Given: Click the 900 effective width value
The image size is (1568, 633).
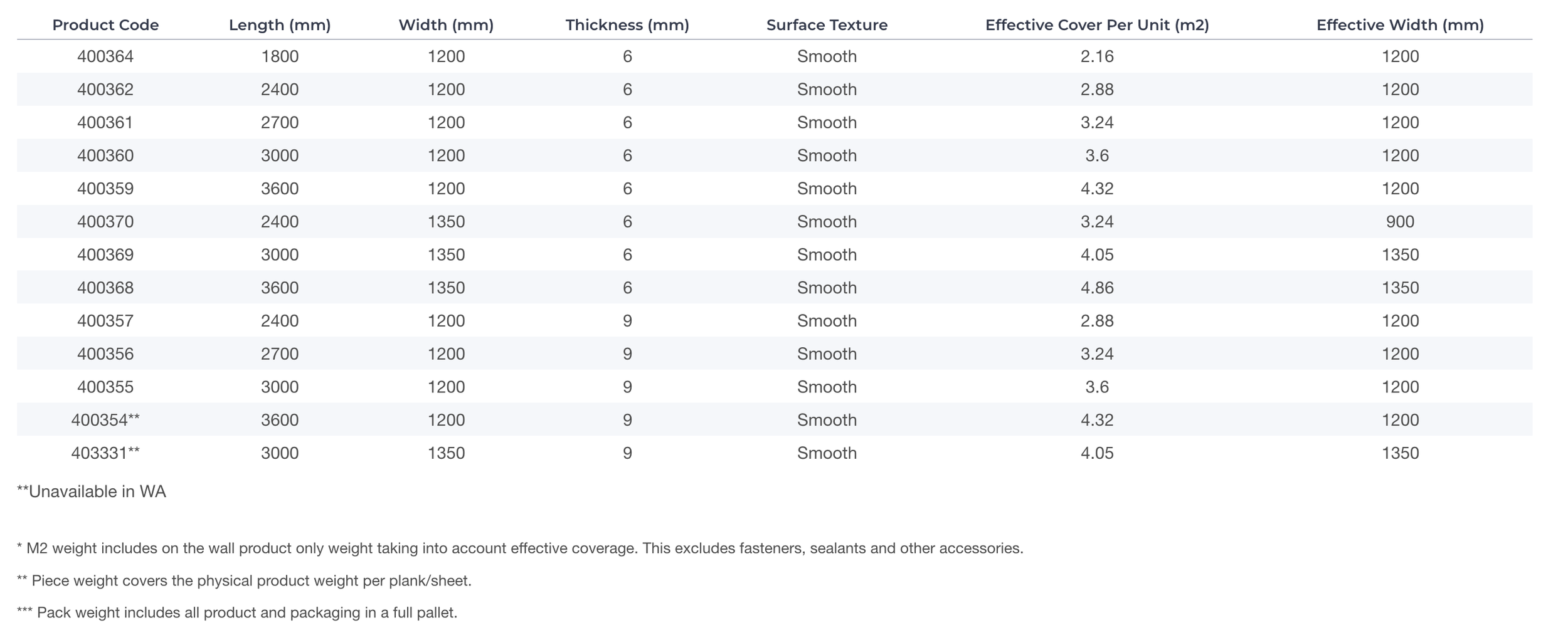Looking at the screenshot, I should pos(1400,222).
